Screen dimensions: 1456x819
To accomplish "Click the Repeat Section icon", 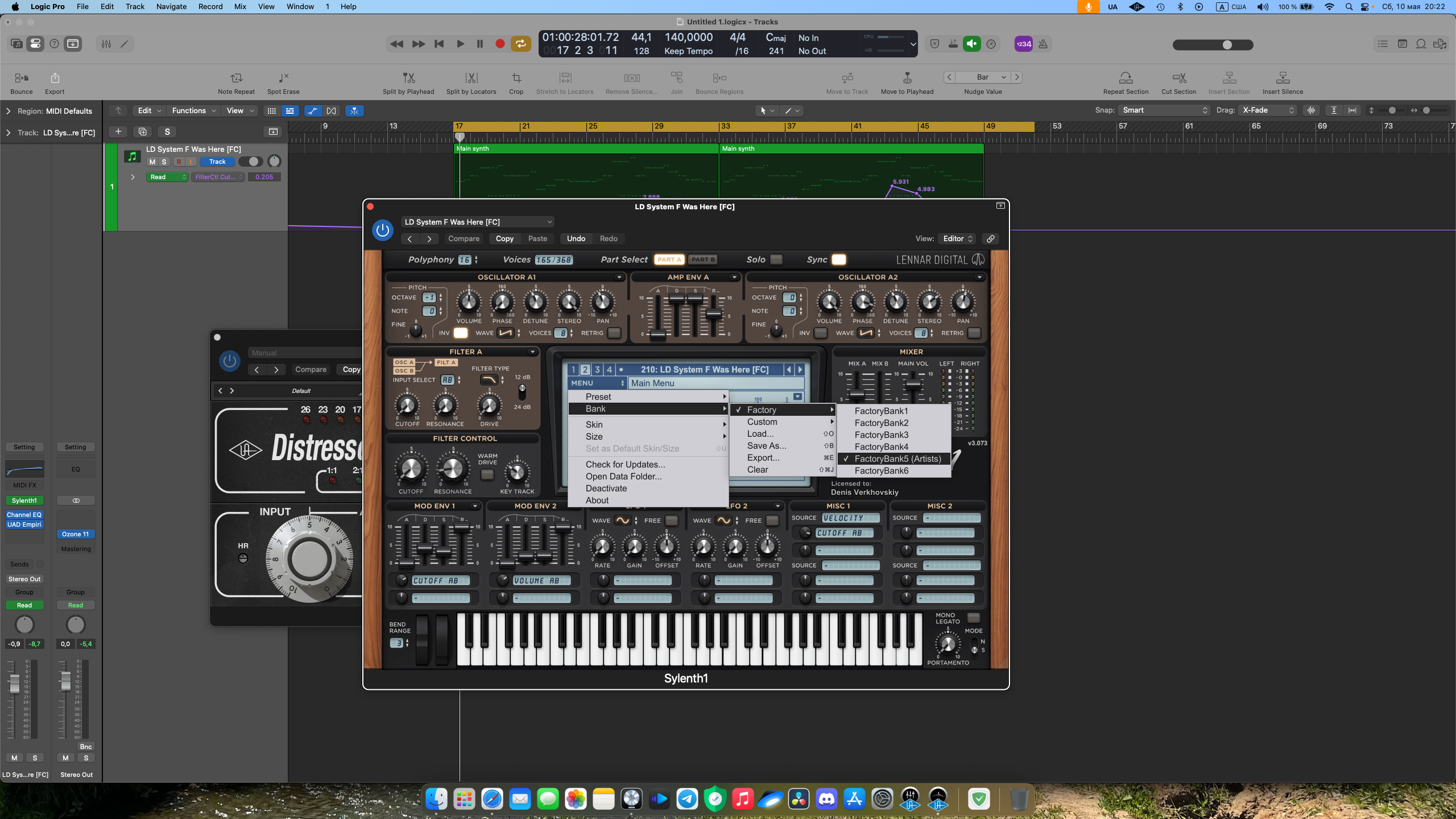I will pyautogui.click(x=1126, y=78).
